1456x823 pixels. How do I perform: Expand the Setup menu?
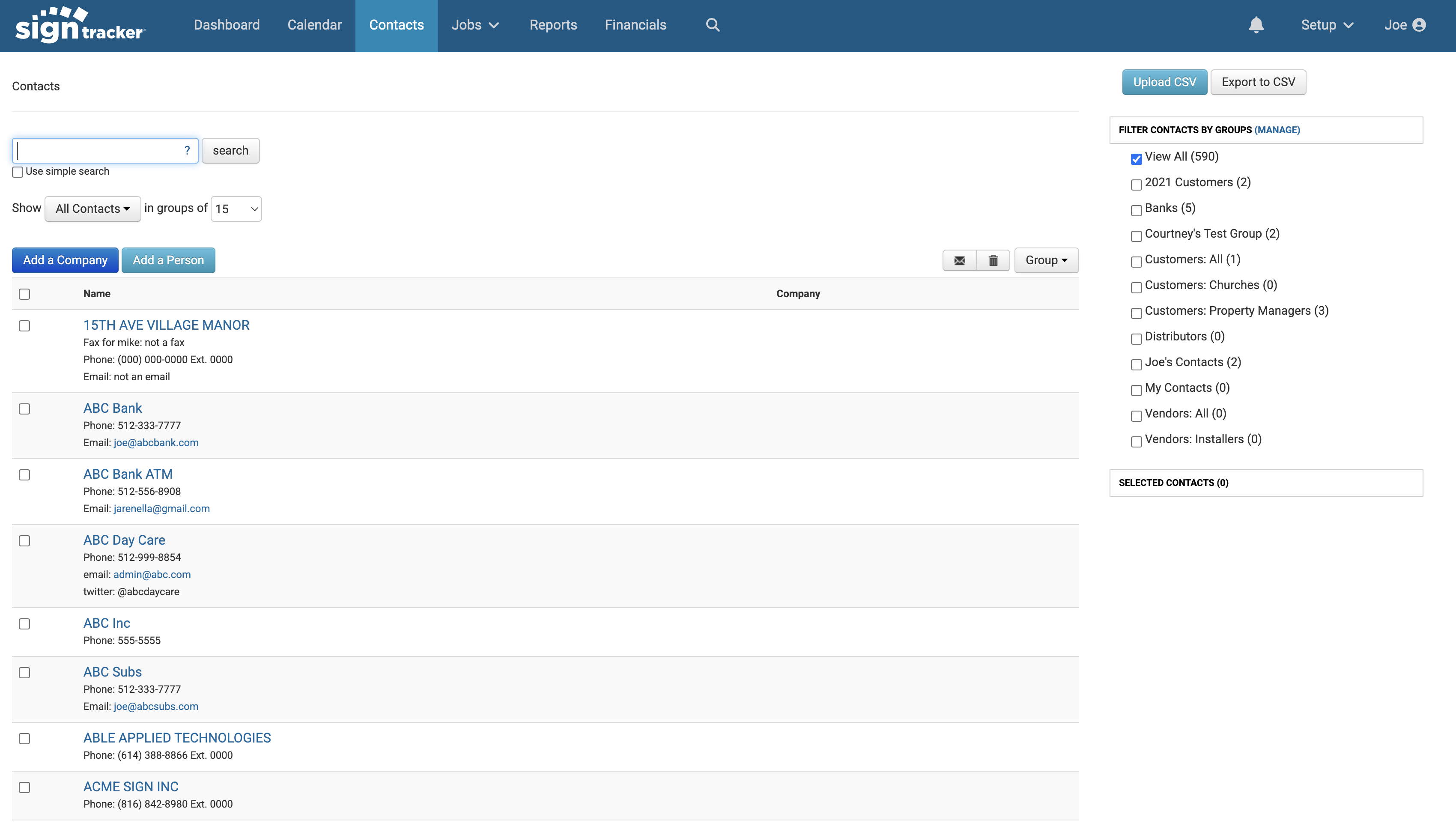tap(1327, 25)
